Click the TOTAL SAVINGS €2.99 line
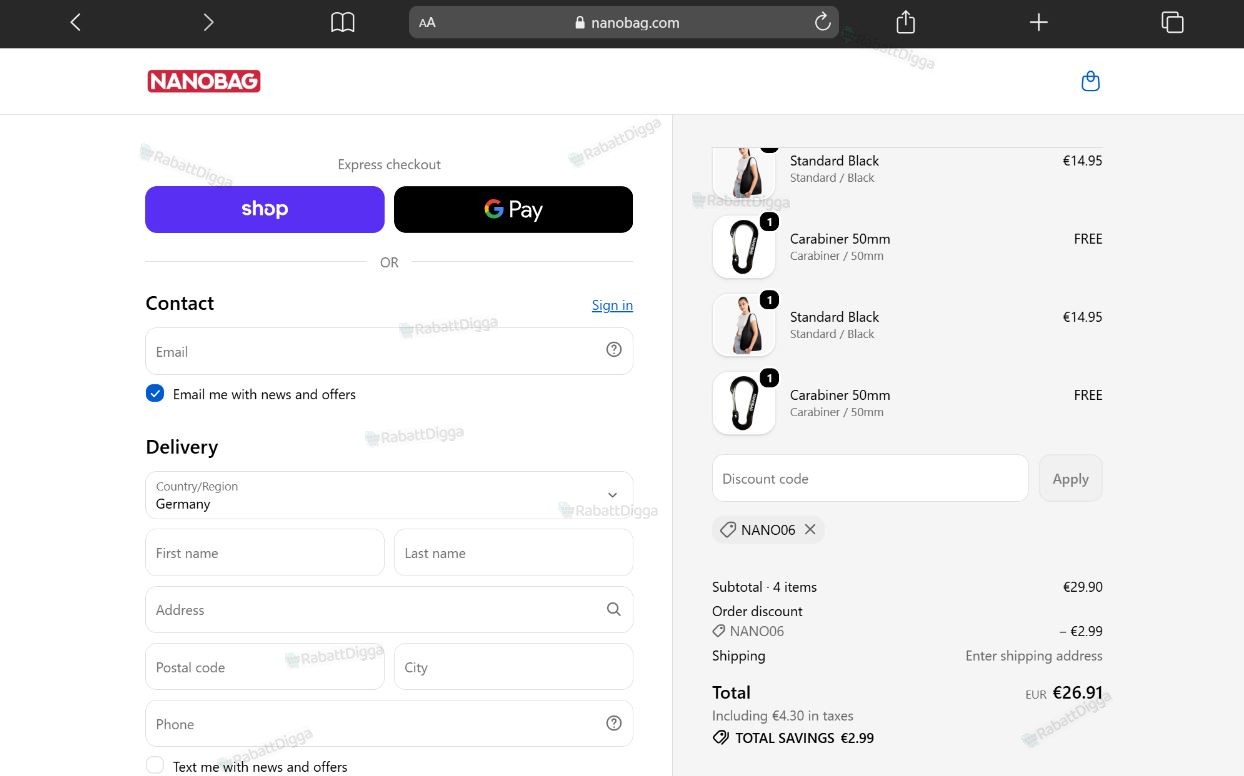The height and width of the screenshot is (776, 1244). (793, 738)
